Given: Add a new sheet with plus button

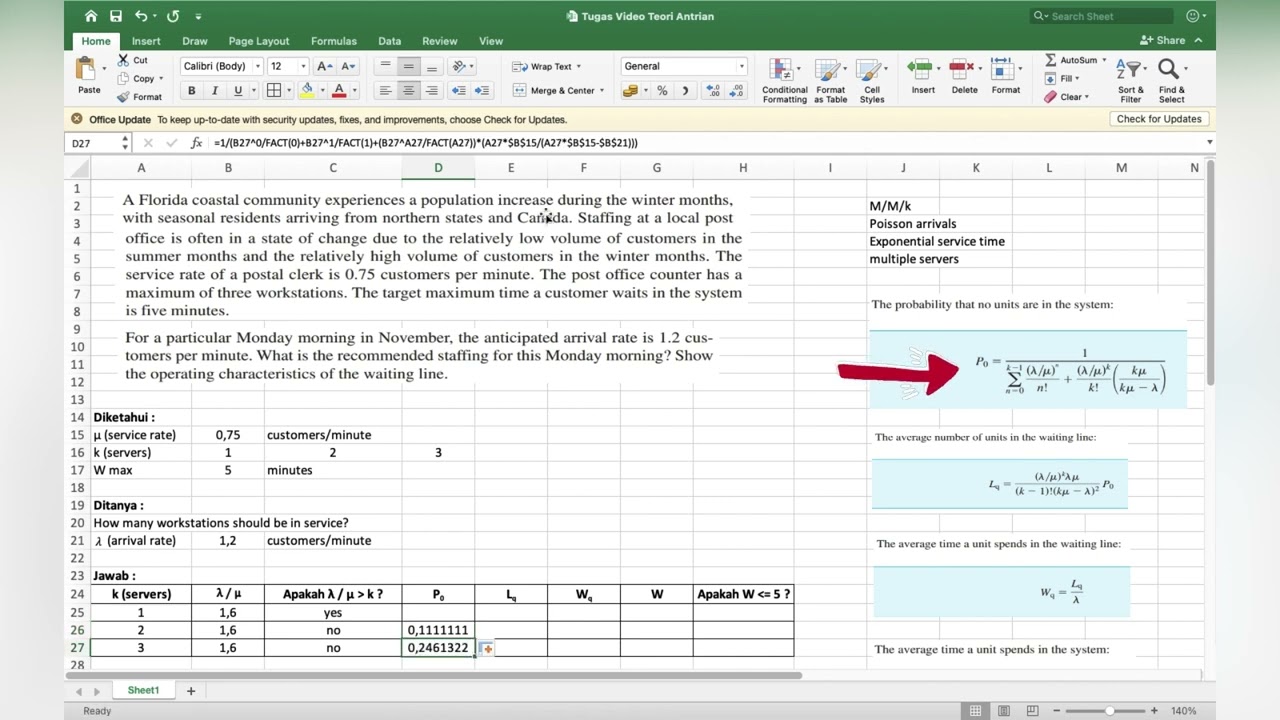Looking at the screenshot, I should click(190, 690).
